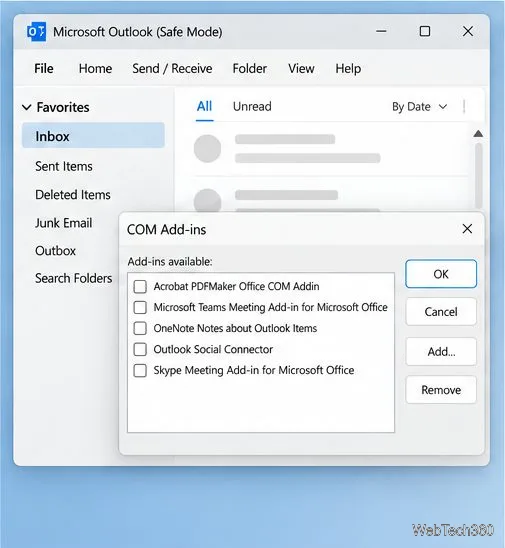Close the COM Add-ins dialog
Image resolution: width=505 pixels, height=548 pixels.
point(467,229)
